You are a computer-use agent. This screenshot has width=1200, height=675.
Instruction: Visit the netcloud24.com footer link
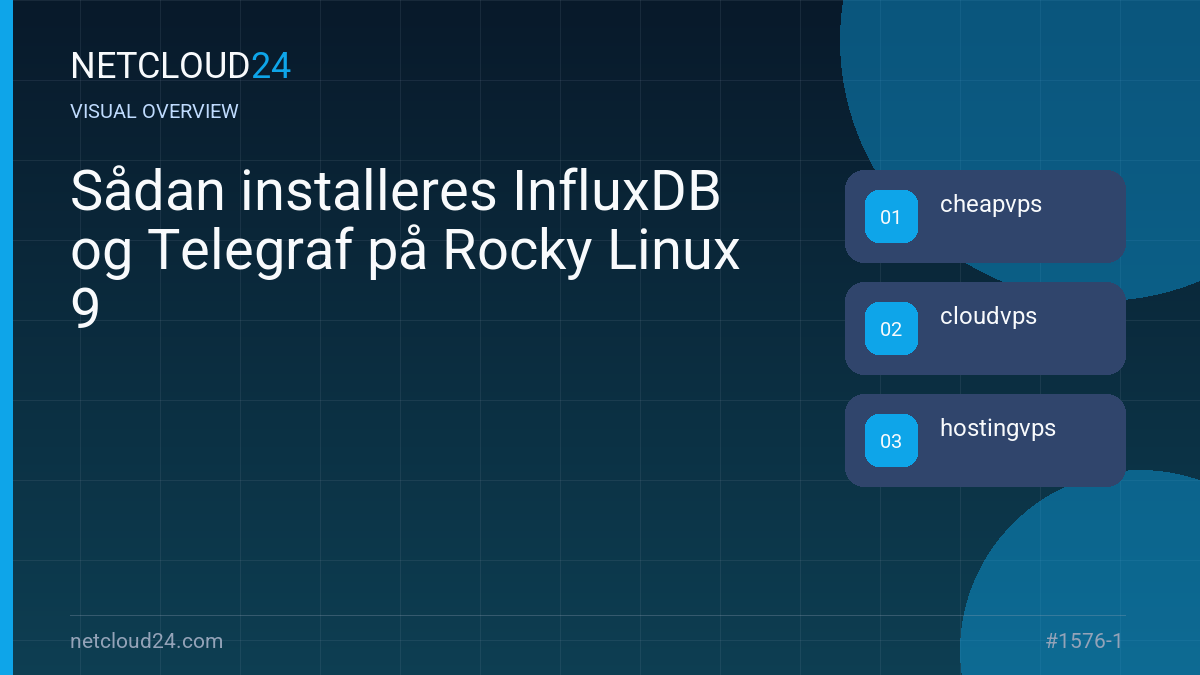tap(147, 641)
